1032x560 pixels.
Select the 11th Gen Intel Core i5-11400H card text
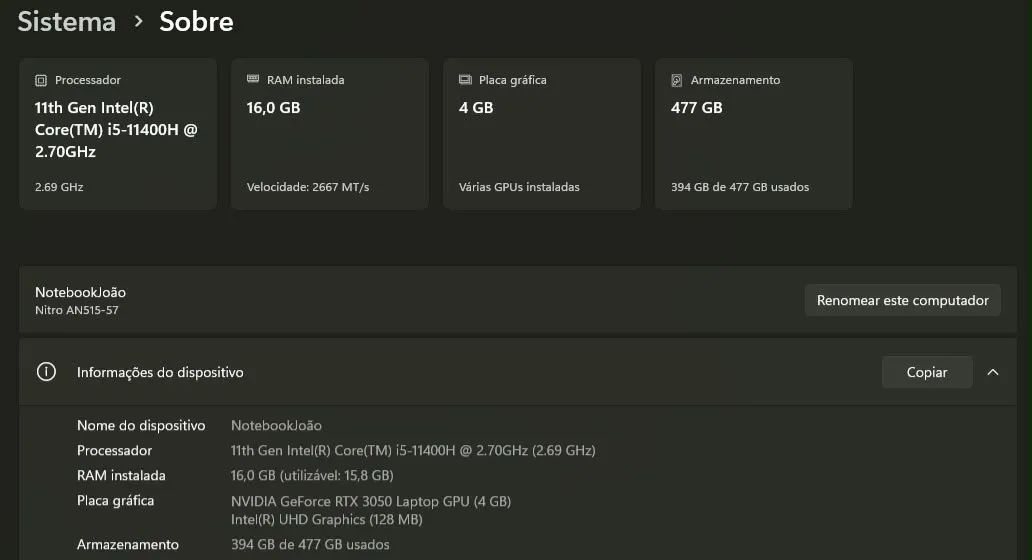[116, 130]
